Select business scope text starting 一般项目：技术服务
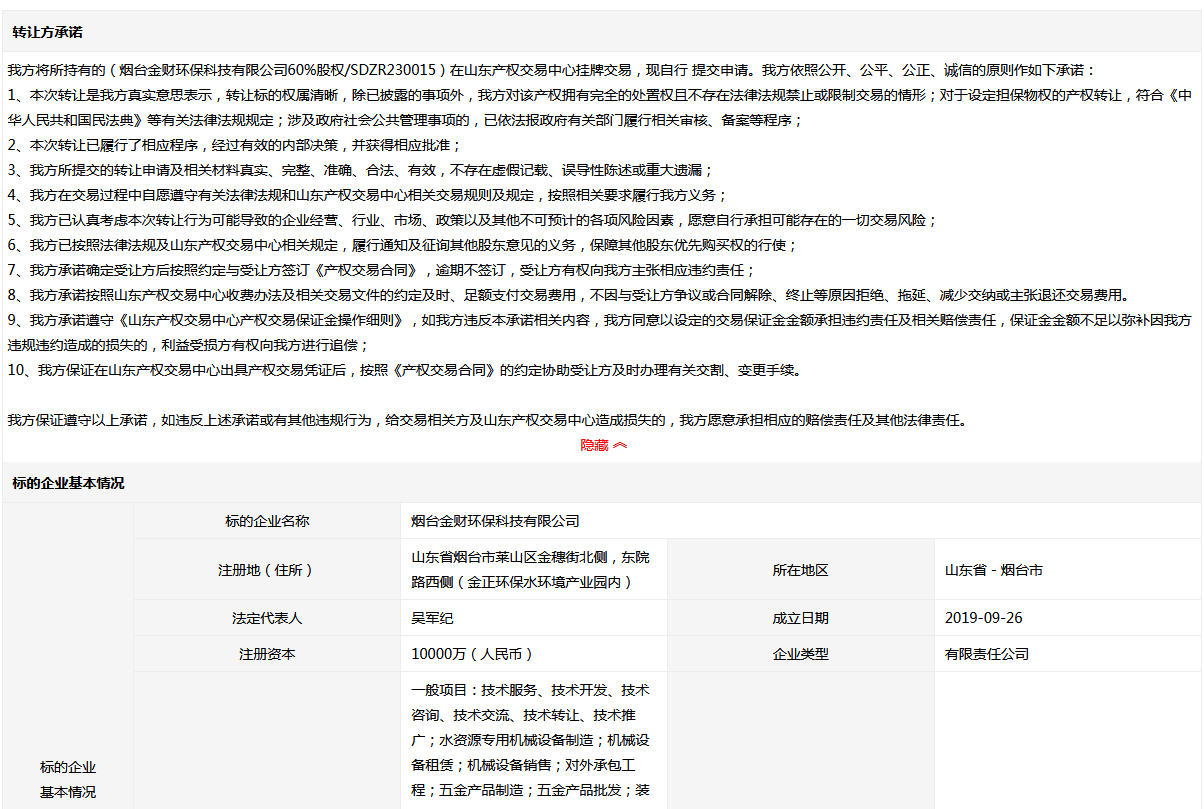The height and width of the screenshot is (809, 1204). (x=531, y=740)
